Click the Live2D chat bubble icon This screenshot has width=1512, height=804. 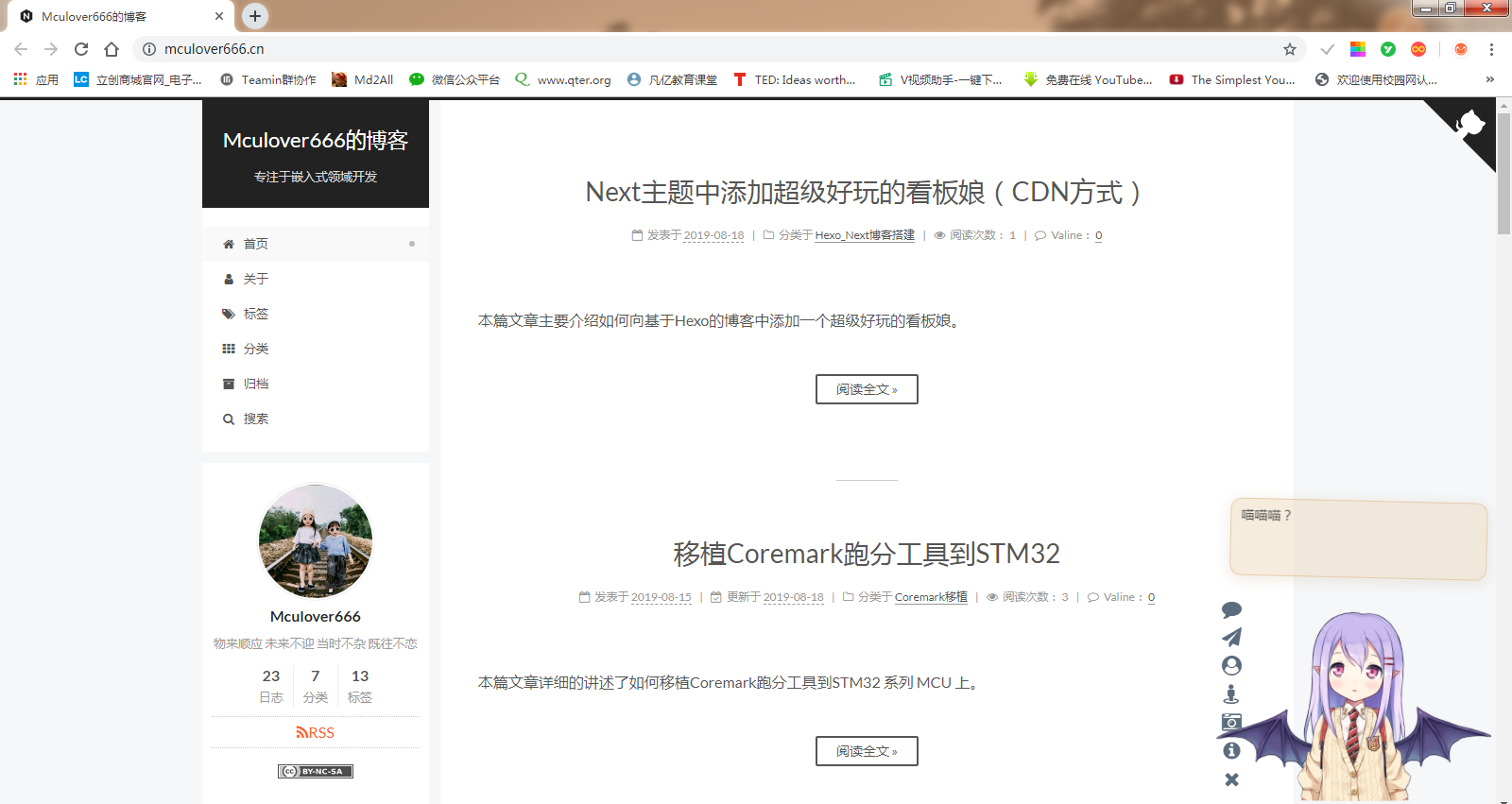click(1231, 609)
